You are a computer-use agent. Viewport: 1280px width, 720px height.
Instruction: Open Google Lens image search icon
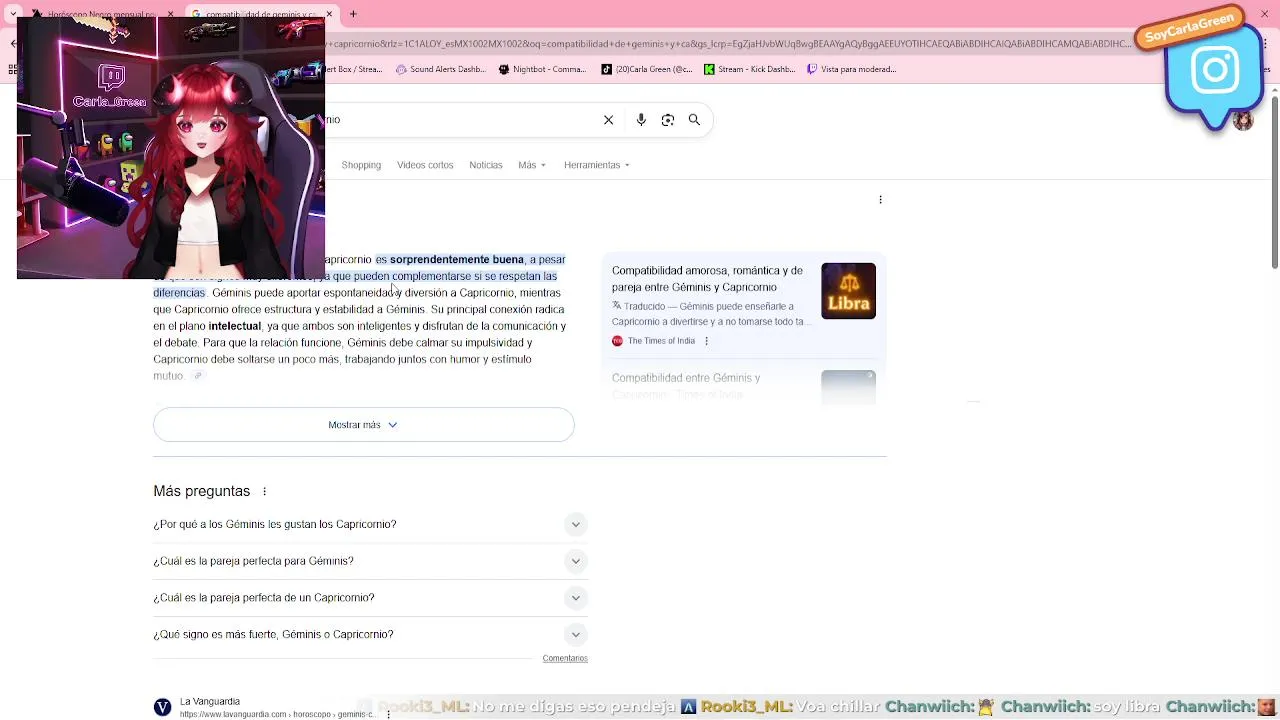(x=668, y=120)
